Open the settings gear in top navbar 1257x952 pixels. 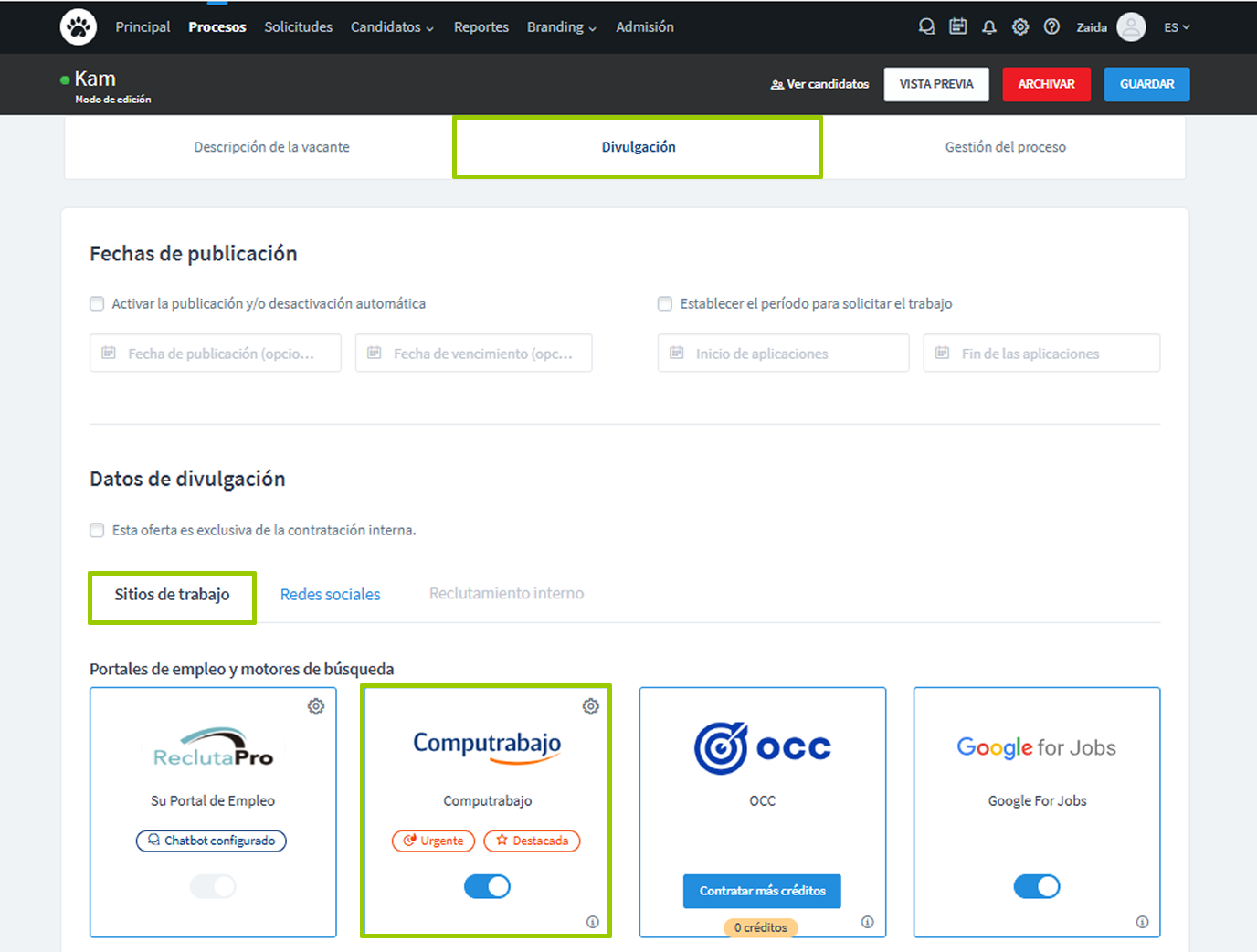coord(1020,27)
